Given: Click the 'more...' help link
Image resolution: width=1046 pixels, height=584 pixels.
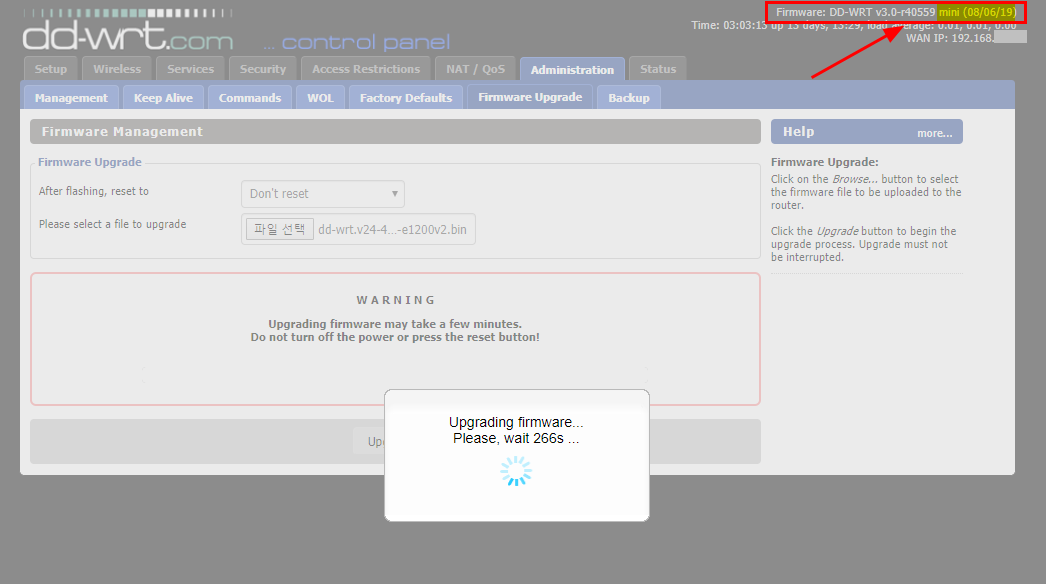Looking at the screenshot, I should tap(935, 133).
